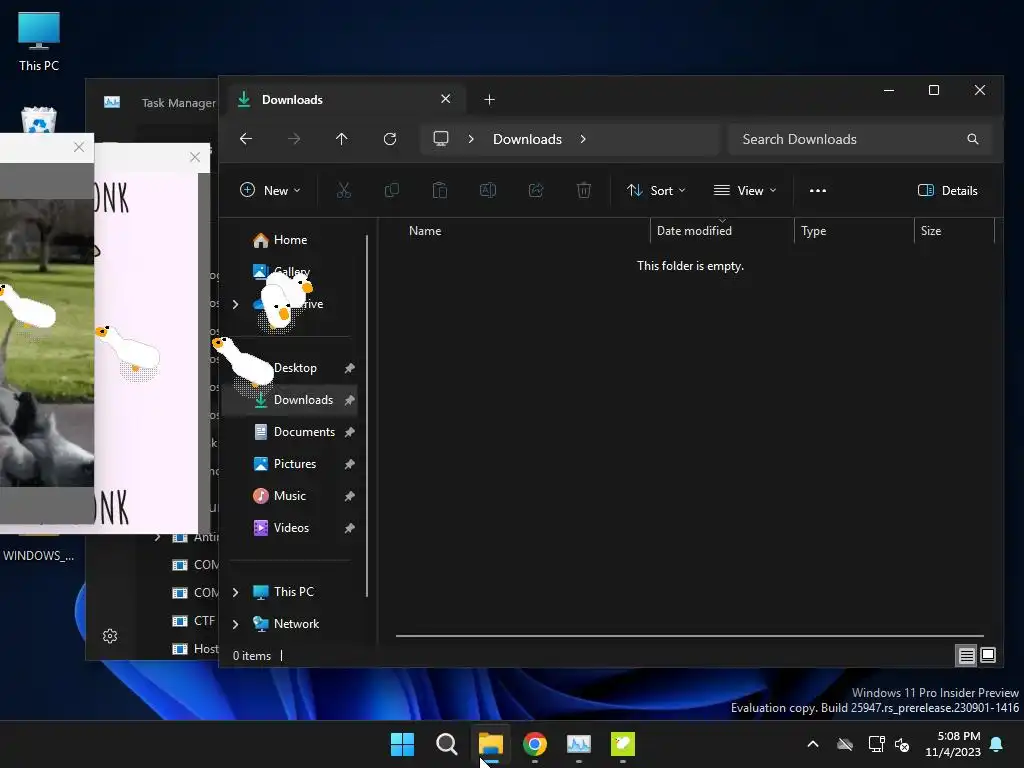
Task: Switch to large thumbnails view icon
Action: click(988, 655)
